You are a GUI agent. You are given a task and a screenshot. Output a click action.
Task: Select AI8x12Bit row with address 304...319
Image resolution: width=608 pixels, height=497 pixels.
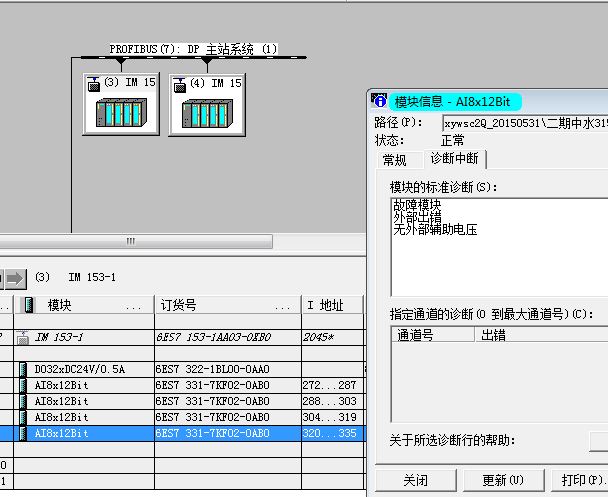coord(181,418)
